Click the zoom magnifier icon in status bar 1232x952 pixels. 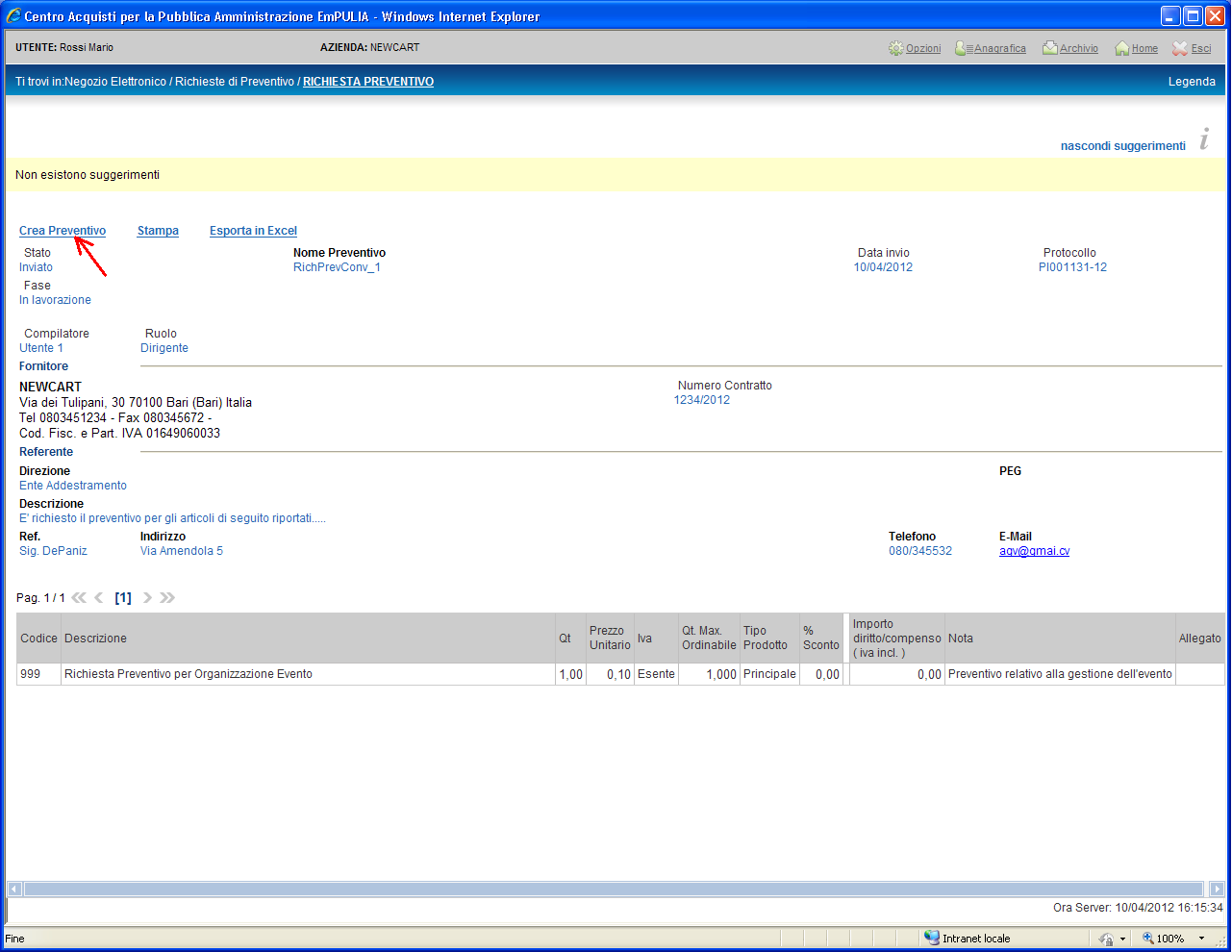[x=1148, y=939]
